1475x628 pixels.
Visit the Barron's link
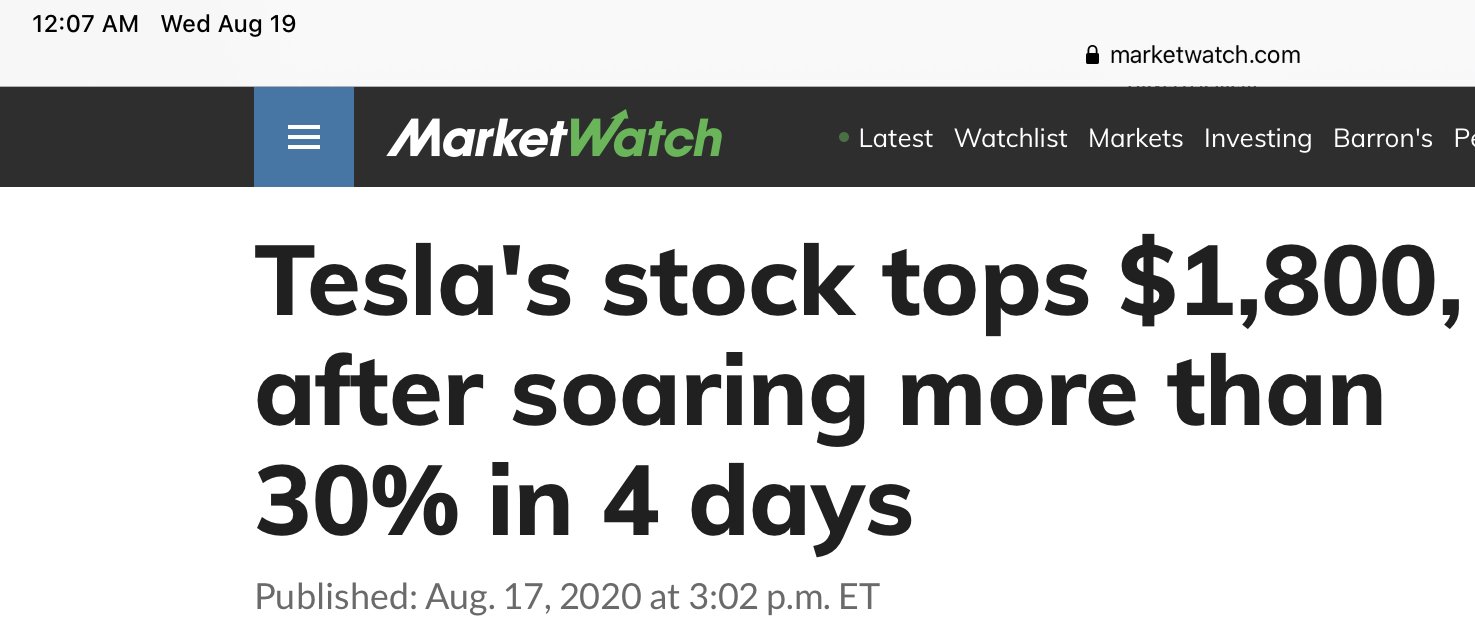click(x=1382, y=138)
